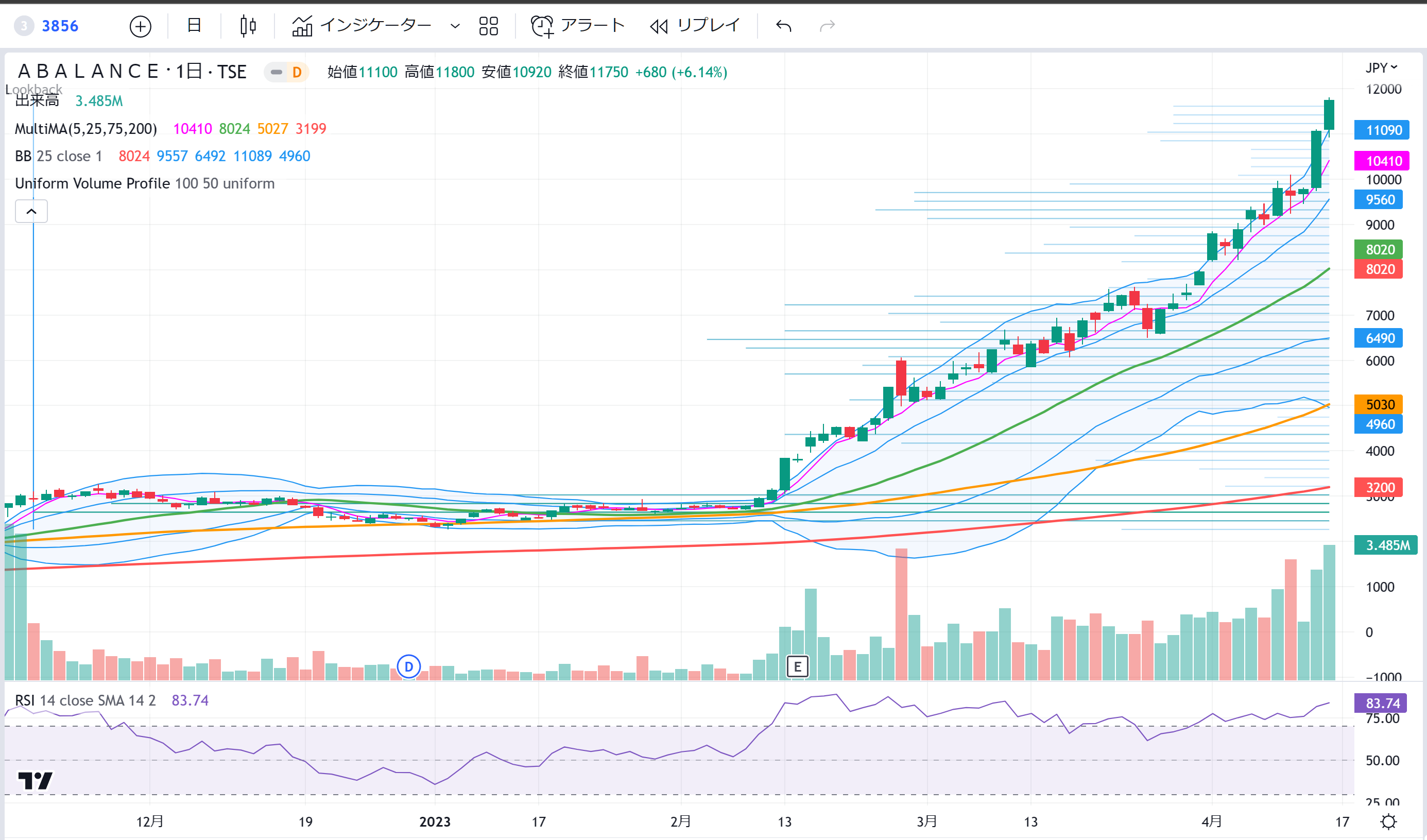
Task: Click the +680 (+6.14%) change value
Action: (x=681, y=72)
